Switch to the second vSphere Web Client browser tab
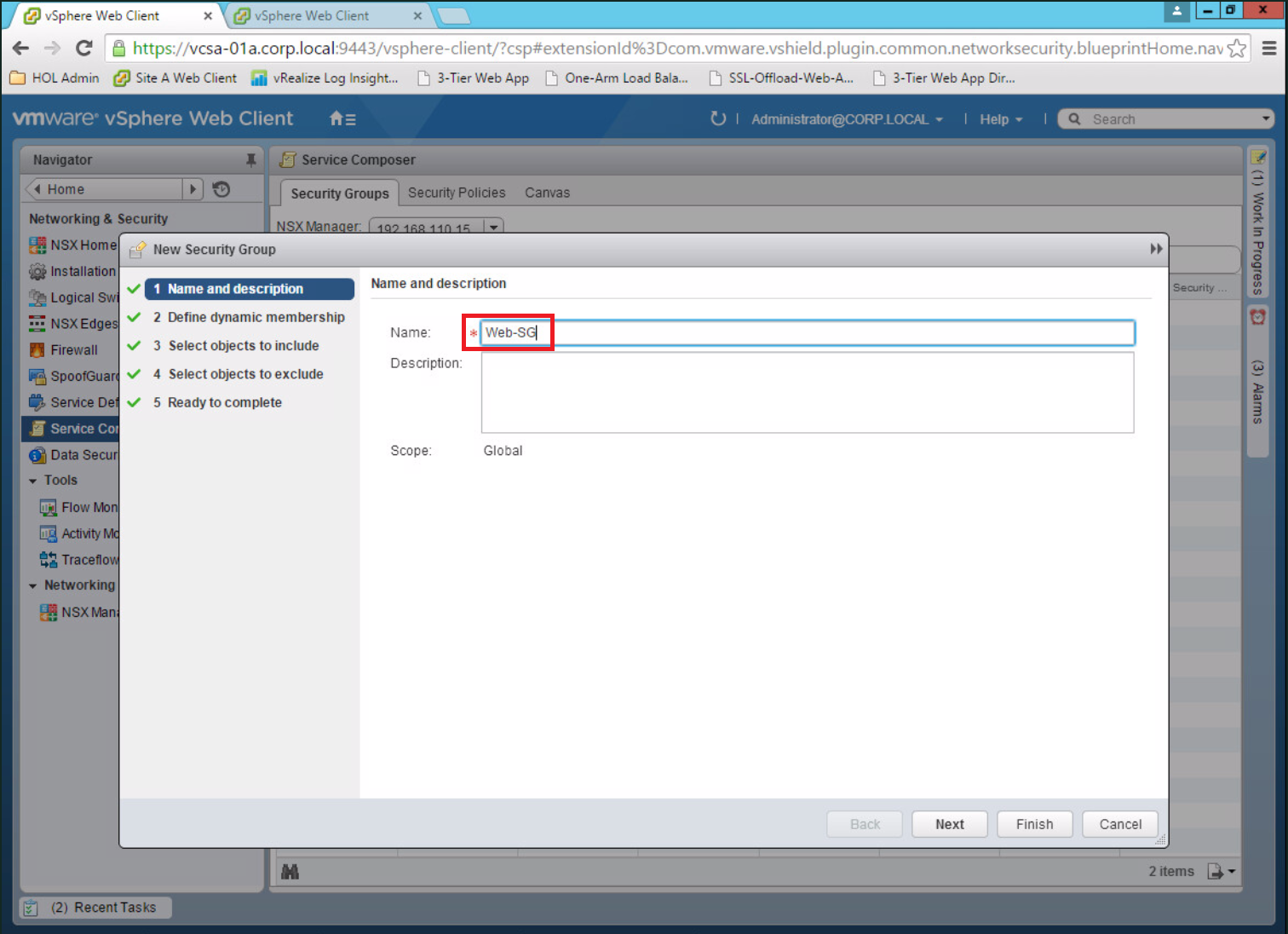 pos(328,15)
